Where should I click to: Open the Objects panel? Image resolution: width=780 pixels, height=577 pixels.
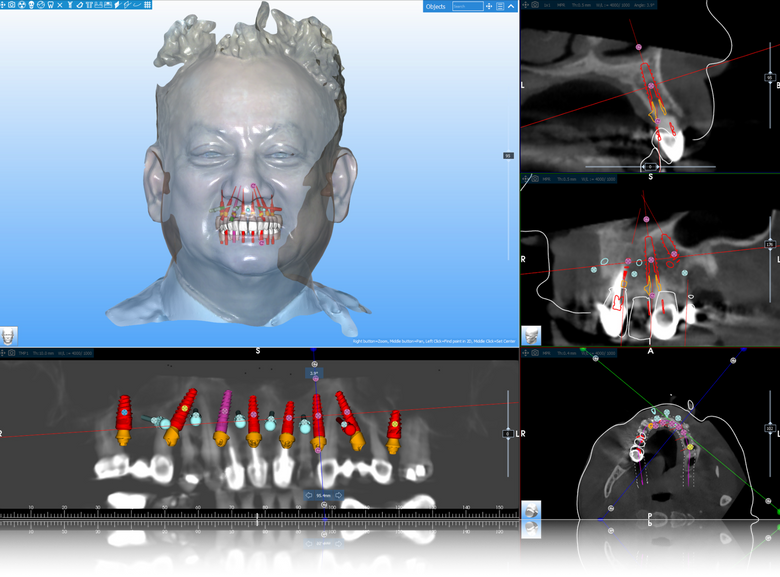(x=436, y=6)
